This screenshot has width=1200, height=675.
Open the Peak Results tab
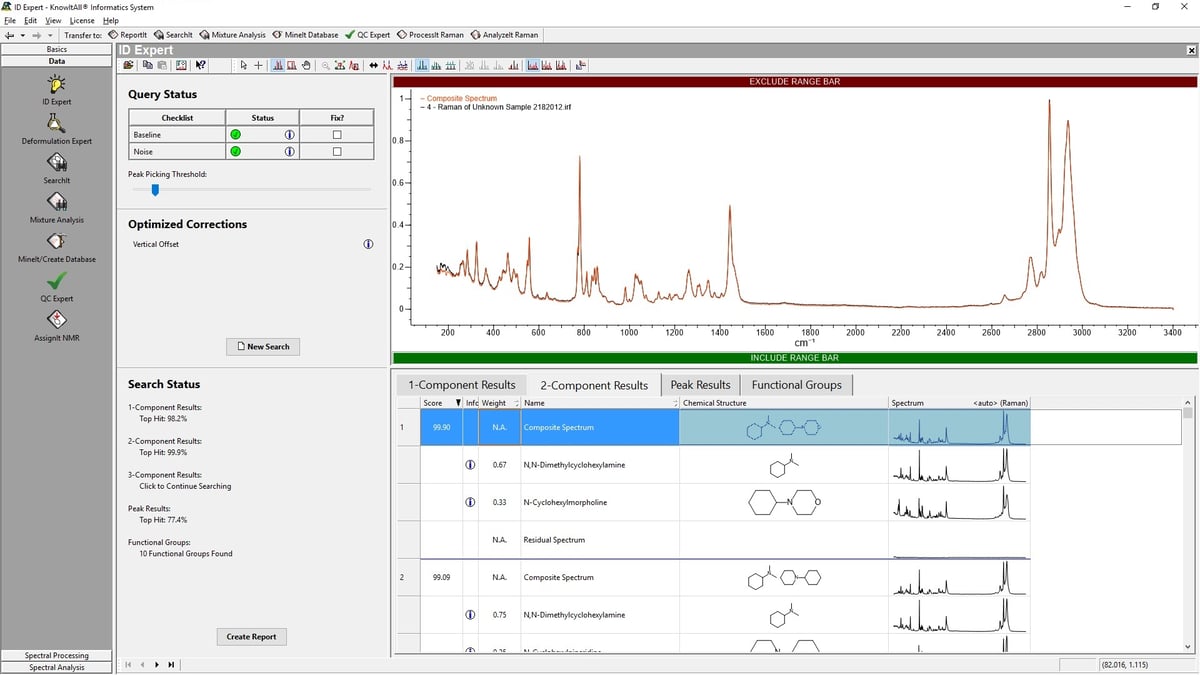700,384
